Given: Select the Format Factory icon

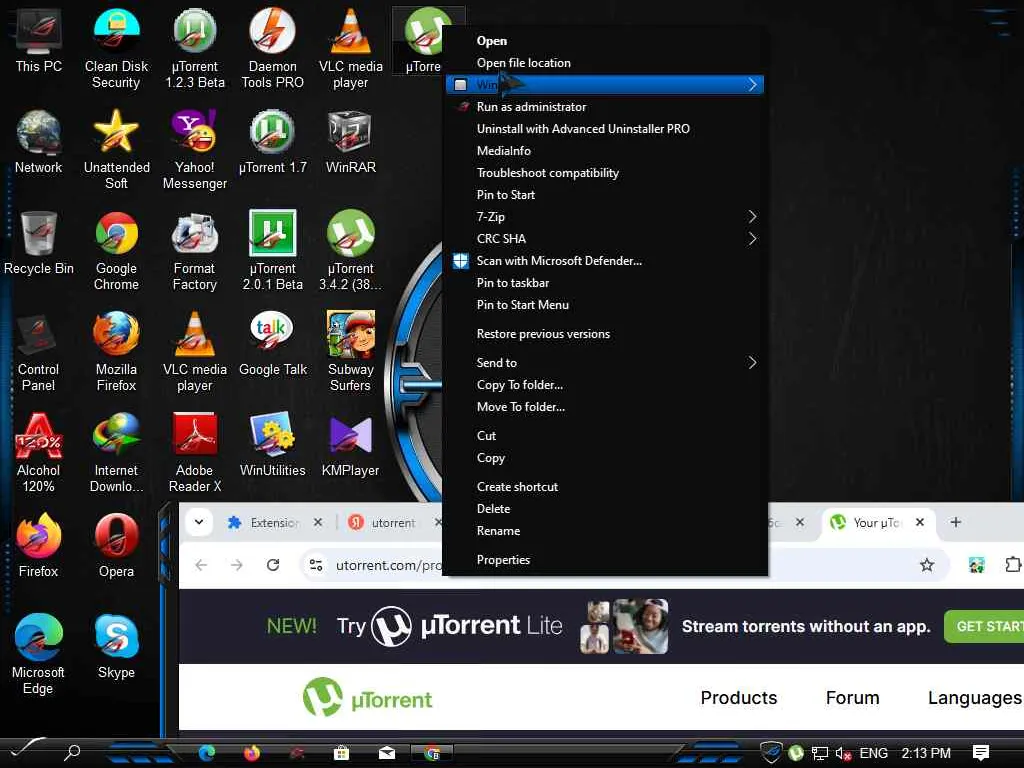Looking at the screenshot, I should coord(195,251).
